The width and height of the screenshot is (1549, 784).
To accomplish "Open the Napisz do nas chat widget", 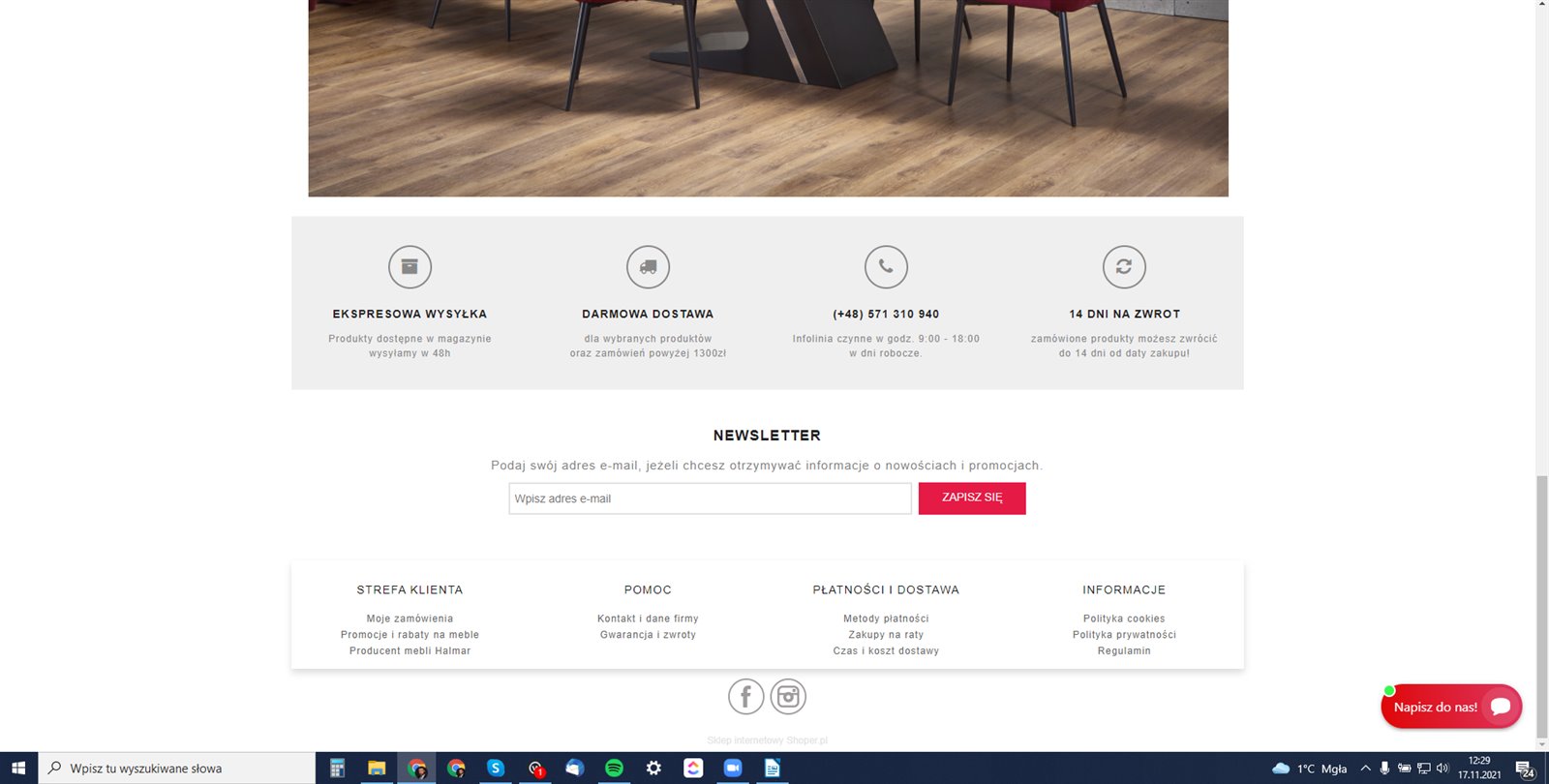I will click(1451, 707).
